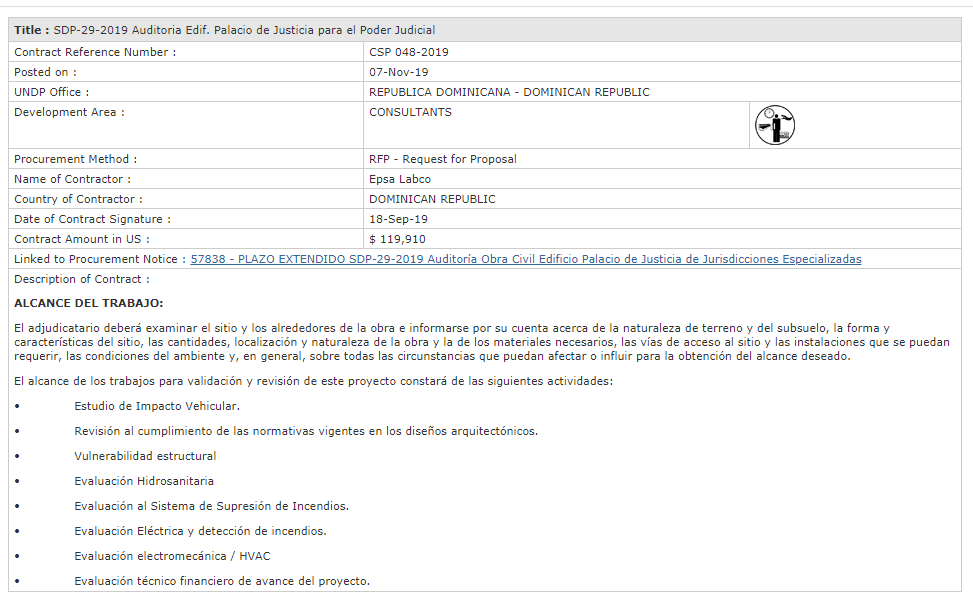Click bullet Estudio de Impacto Vehicular
This screenshot has width=973, height=603.
157,406
